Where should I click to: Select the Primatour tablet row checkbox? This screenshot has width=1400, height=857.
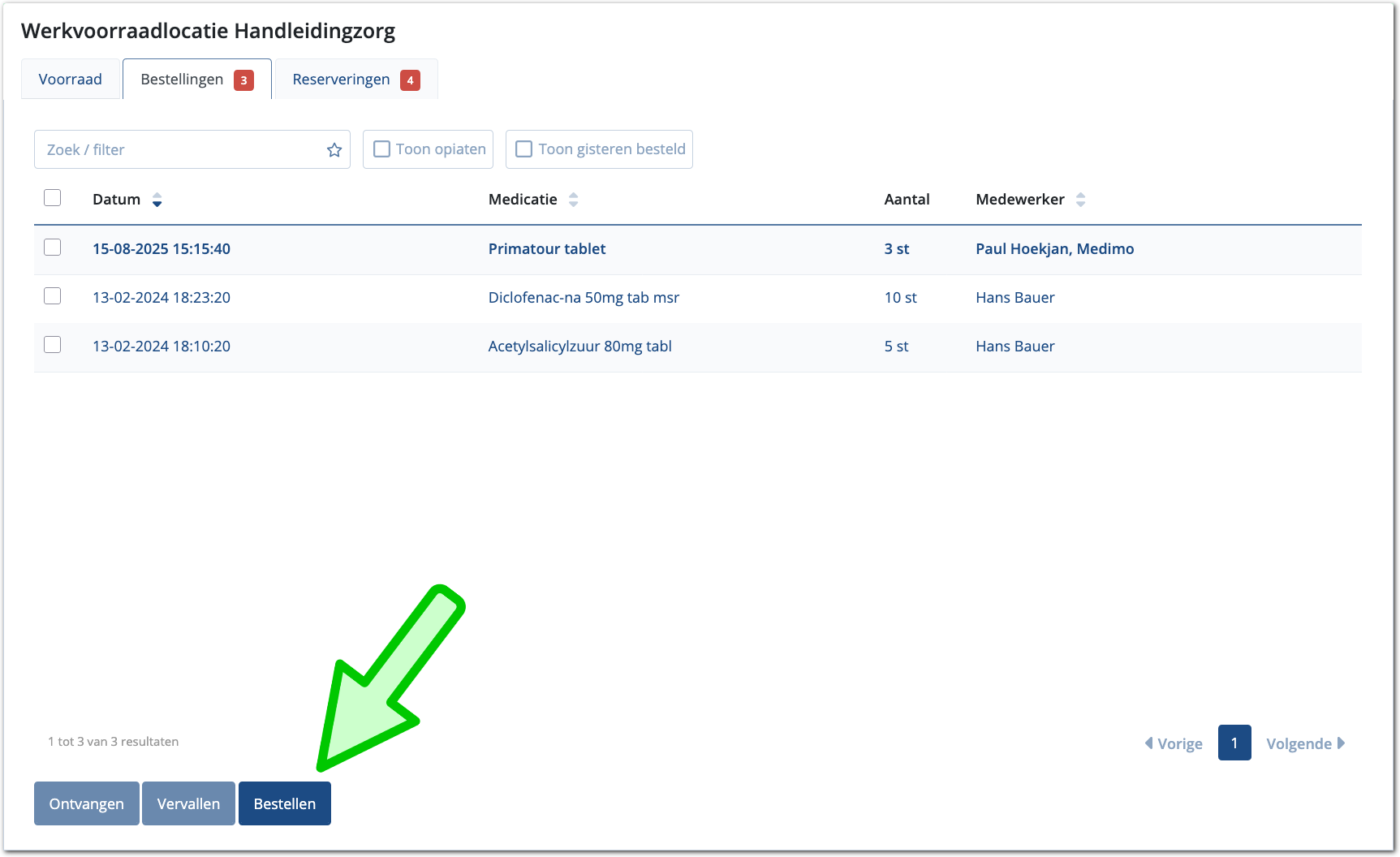click(x=53, y=248)
